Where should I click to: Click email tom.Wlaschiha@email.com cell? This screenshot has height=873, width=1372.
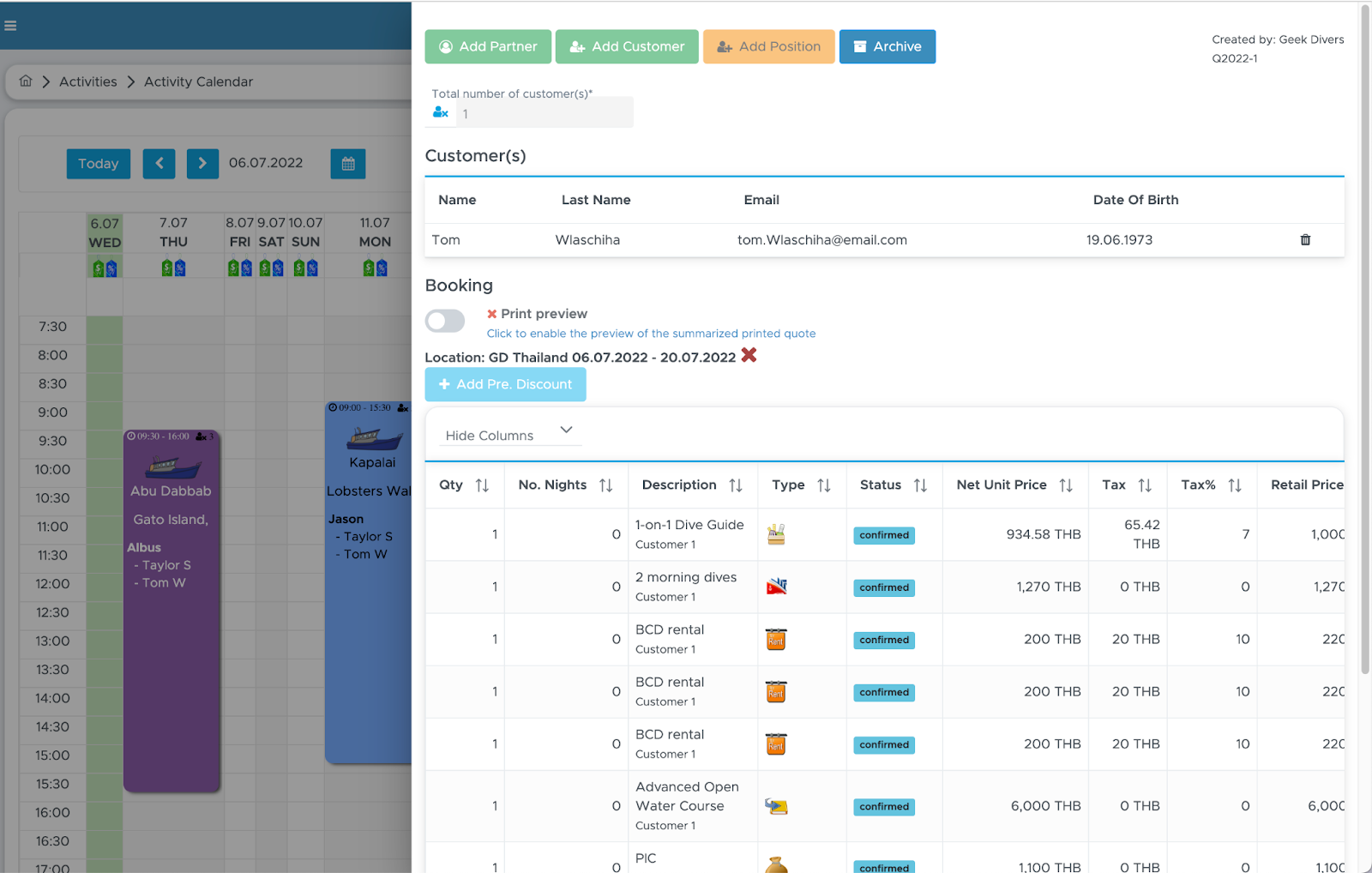(x=822, y=240)
